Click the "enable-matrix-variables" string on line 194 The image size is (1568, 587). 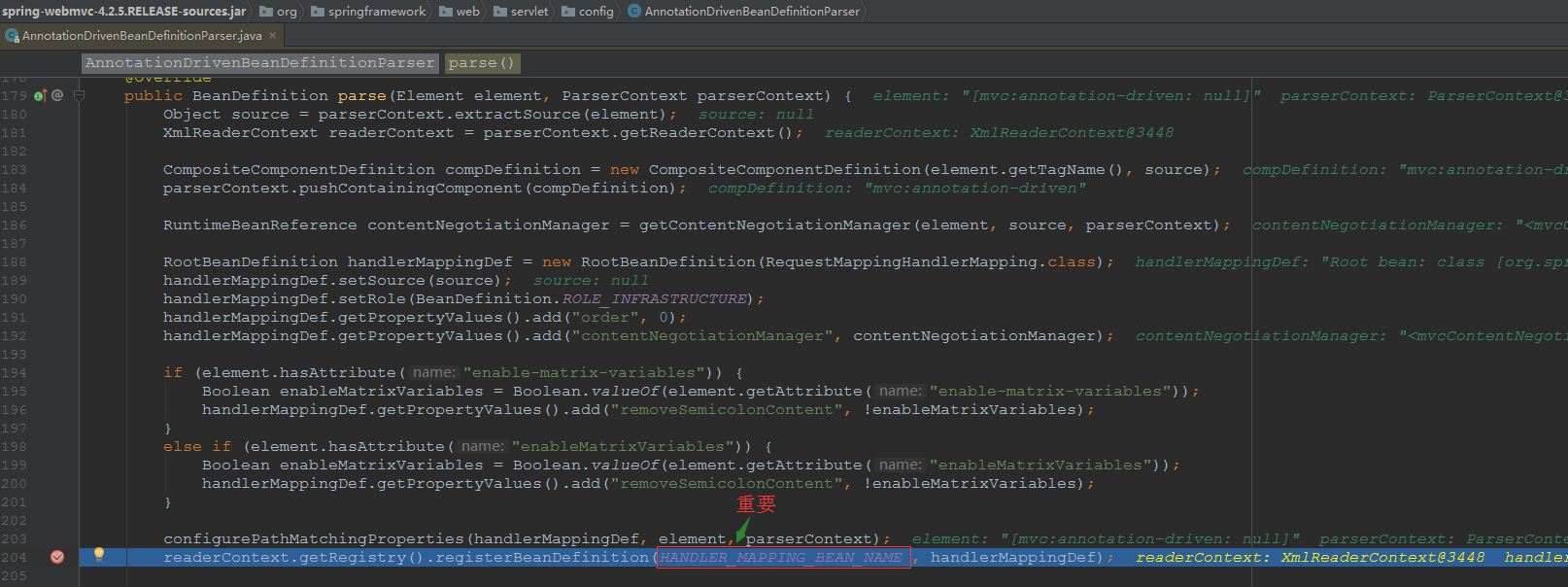pos(586,373)
